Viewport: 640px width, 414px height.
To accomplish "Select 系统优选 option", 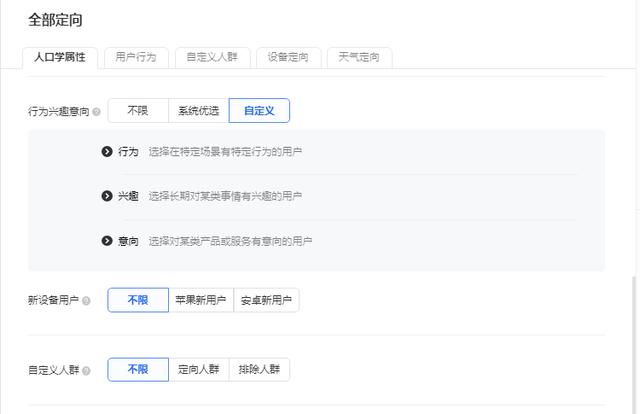I will tap(199, 111).
